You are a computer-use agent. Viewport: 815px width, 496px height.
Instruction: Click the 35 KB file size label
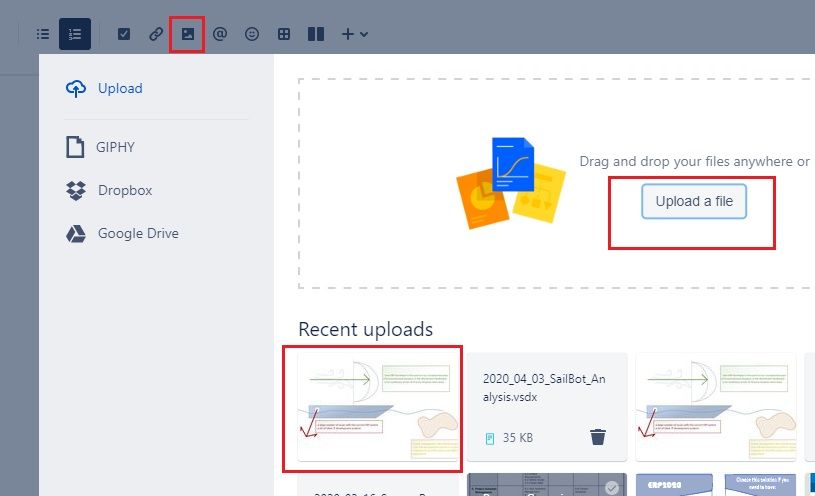518,438
